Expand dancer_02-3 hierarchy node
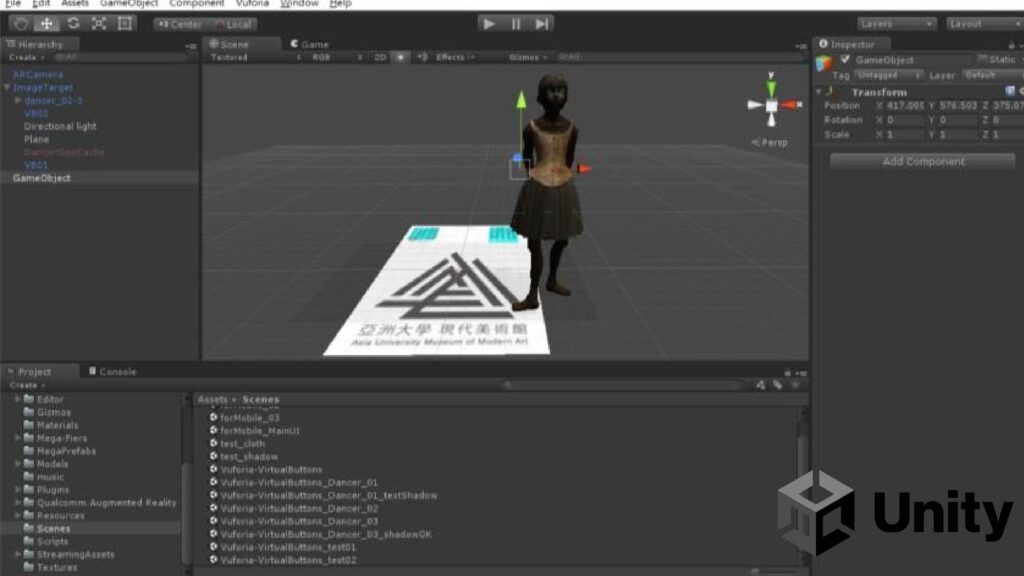The image size is (1024, 576). (18, 101)
